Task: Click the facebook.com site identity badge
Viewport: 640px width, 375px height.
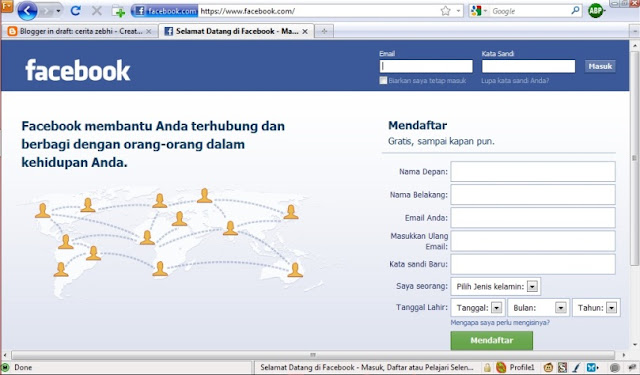Action: 165,11
